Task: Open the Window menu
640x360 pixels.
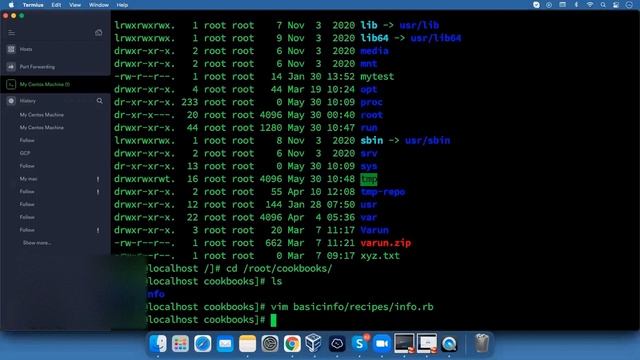Action: tap(99, 5)
